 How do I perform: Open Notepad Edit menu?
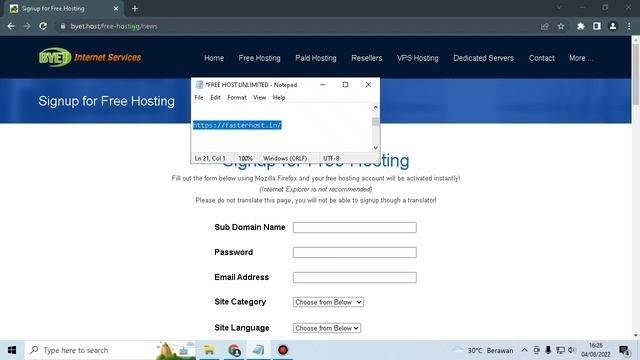coord(215,98)
